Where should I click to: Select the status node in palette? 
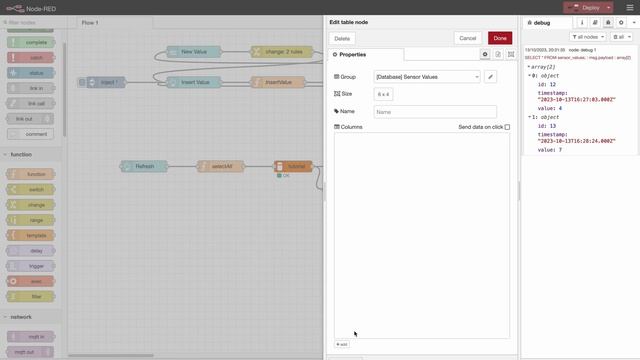(31, 73)
